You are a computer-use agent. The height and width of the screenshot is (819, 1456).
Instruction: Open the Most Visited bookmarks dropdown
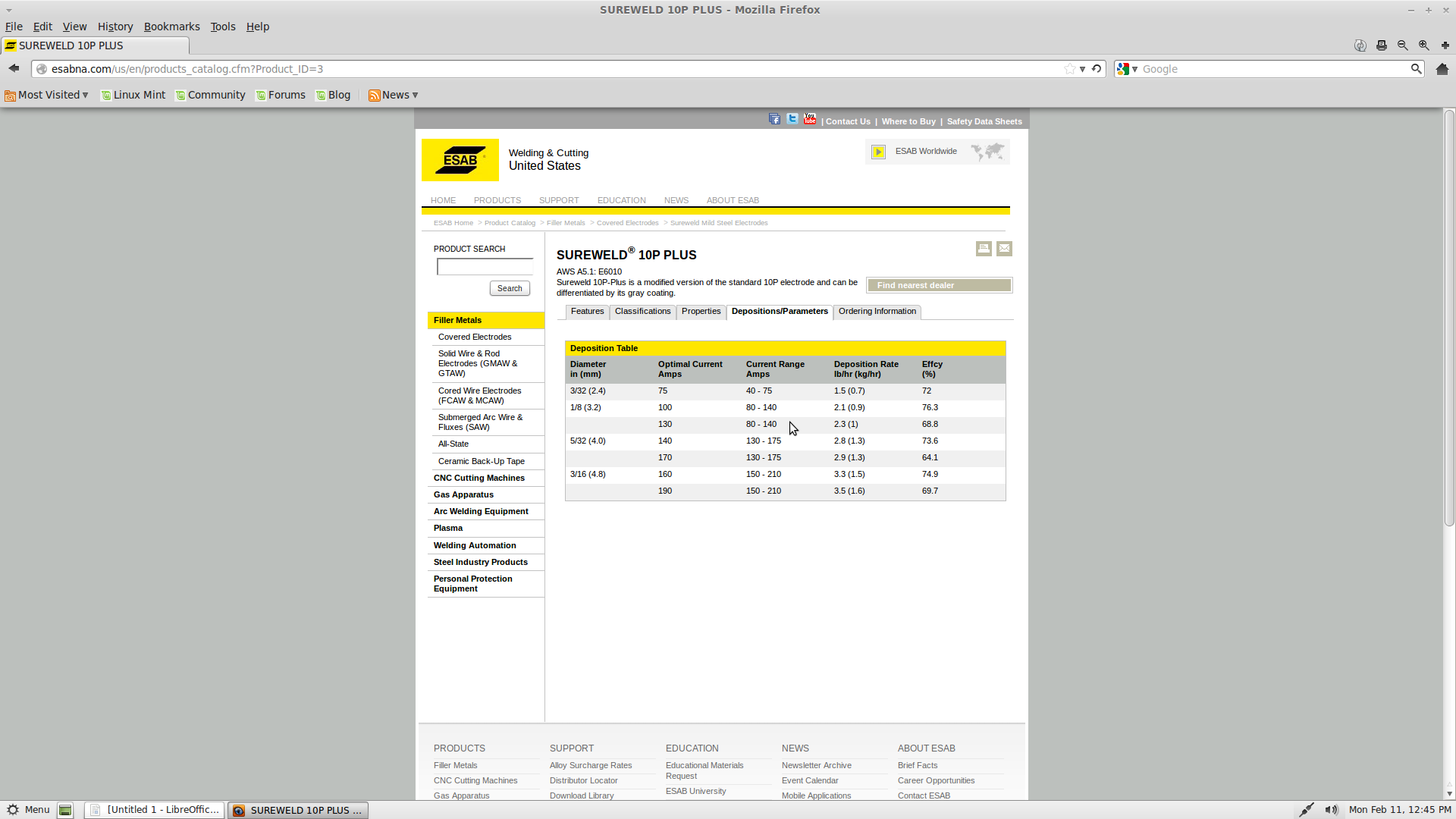tap(47, 95)
